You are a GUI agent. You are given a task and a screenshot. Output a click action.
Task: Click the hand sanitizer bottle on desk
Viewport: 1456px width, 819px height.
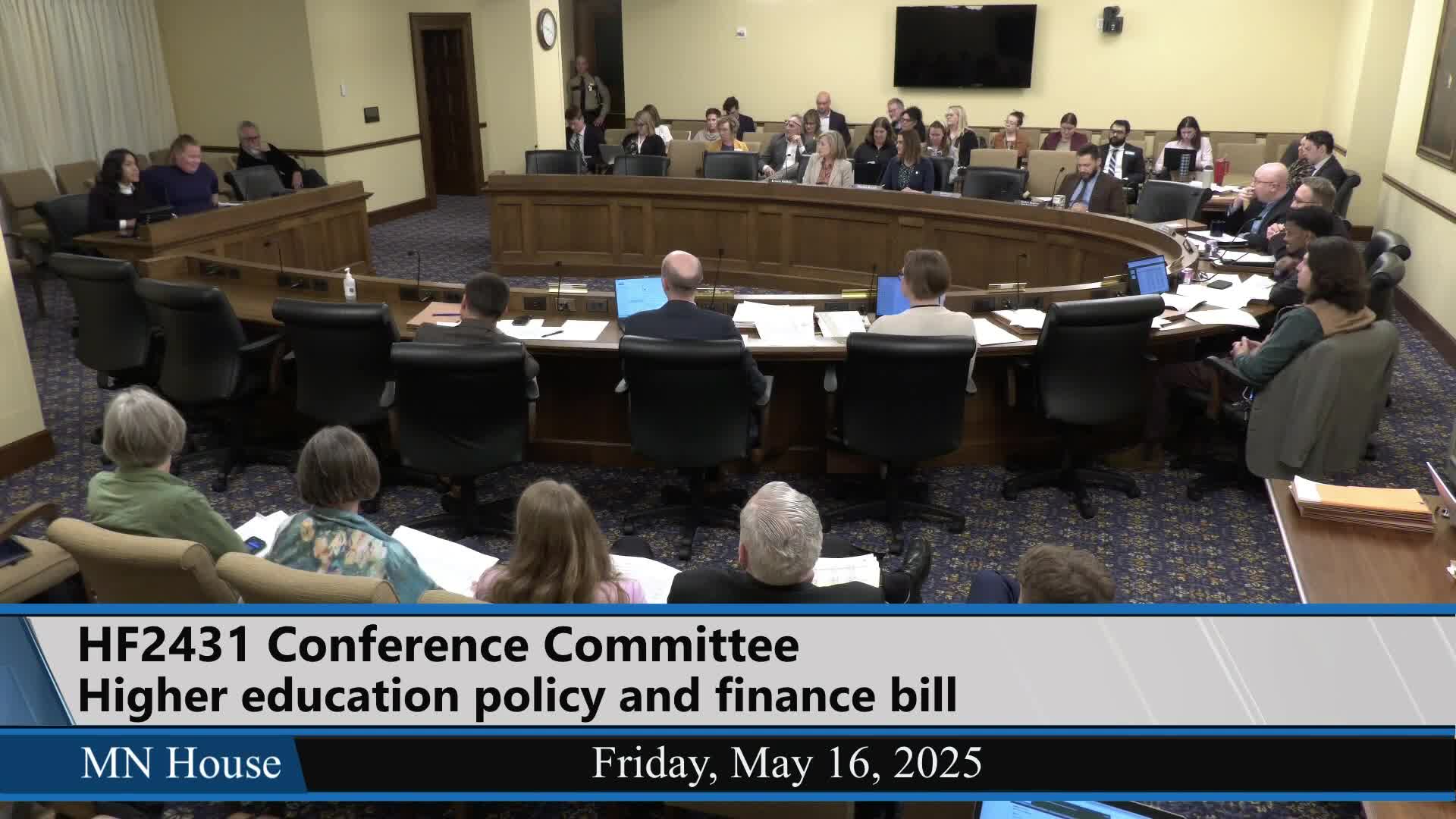tap(350, 286)
